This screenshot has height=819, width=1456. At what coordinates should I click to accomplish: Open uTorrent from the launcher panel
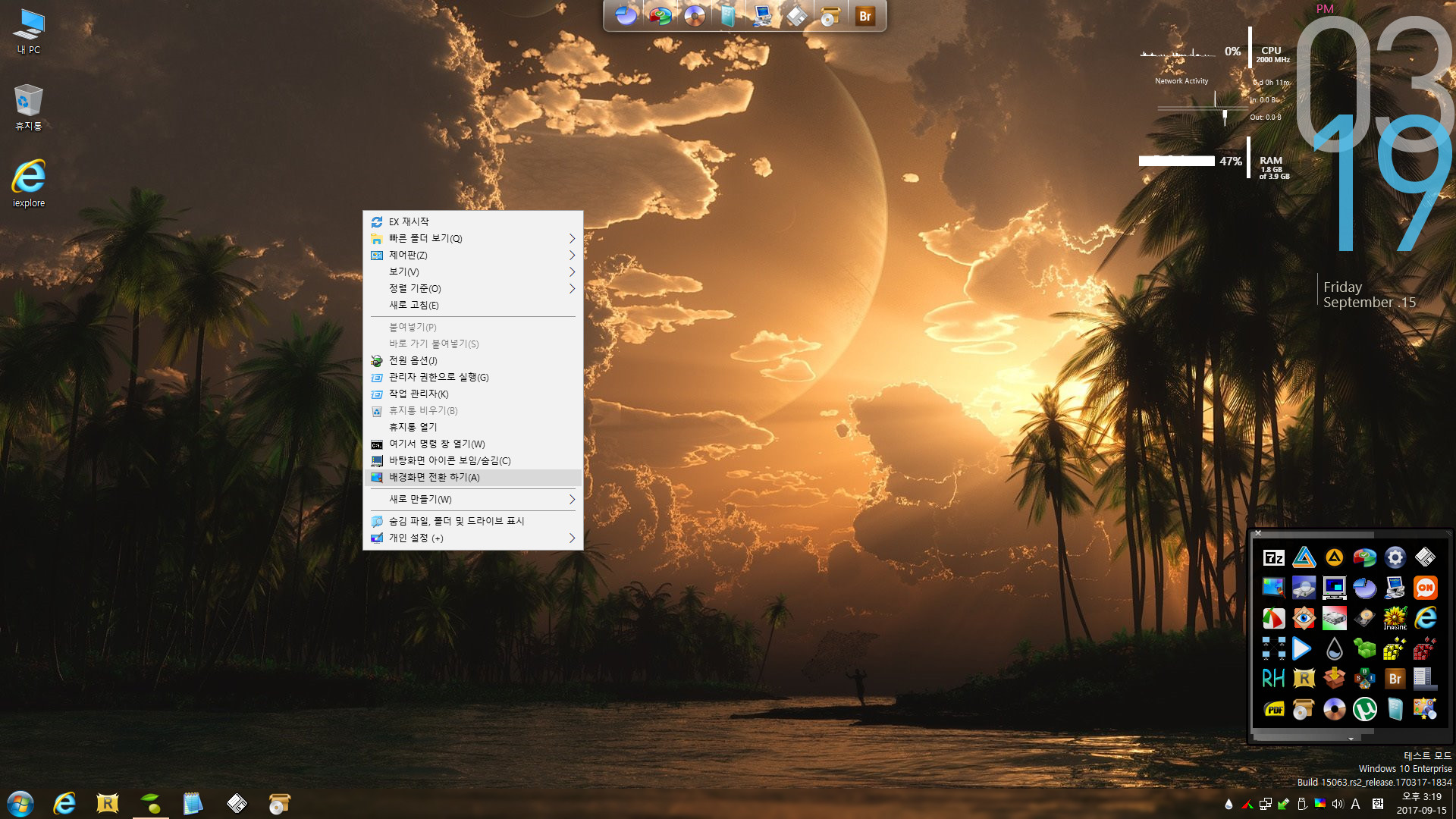pos(1364,710)
